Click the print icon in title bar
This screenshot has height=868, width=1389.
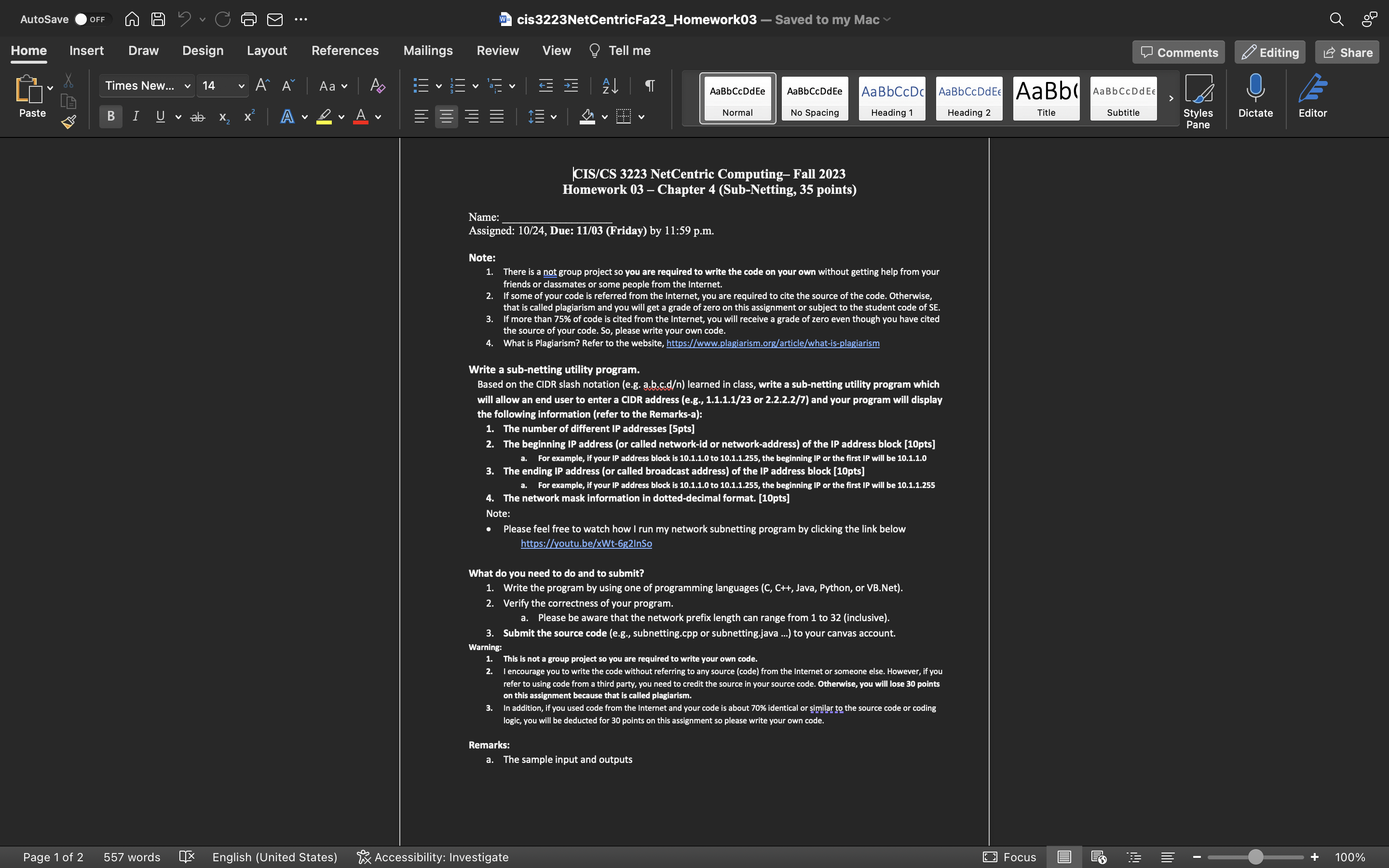(248, 19)
